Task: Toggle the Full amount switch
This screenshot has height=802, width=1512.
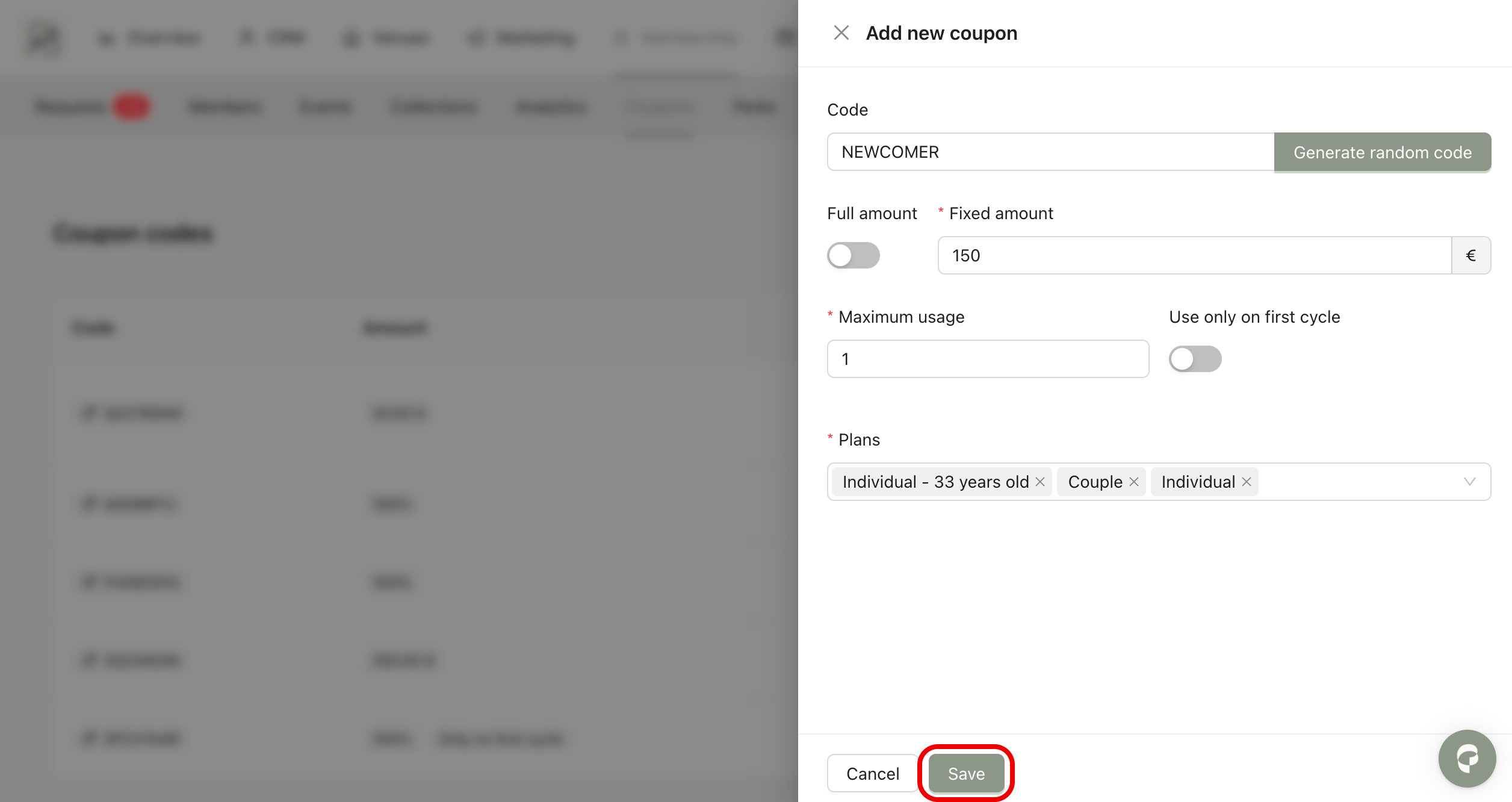Action: [x=853, y=255]
